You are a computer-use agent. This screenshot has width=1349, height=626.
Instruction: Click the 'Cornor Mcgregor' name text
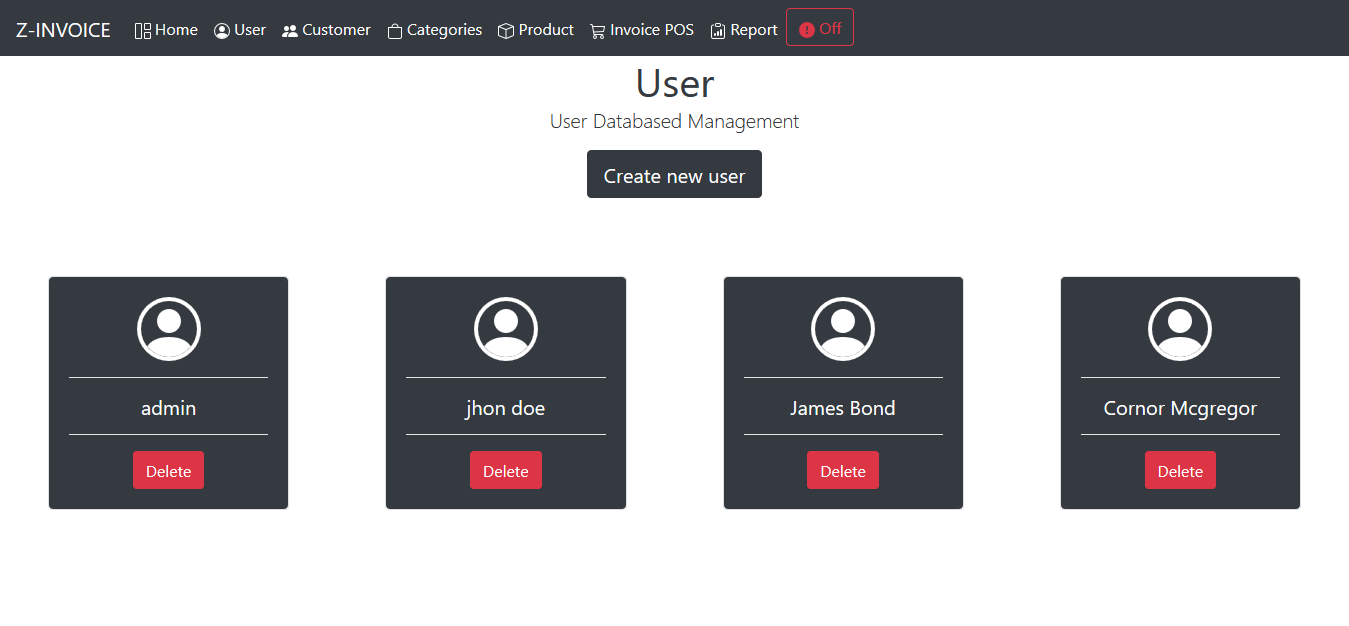pos(1180,408)
